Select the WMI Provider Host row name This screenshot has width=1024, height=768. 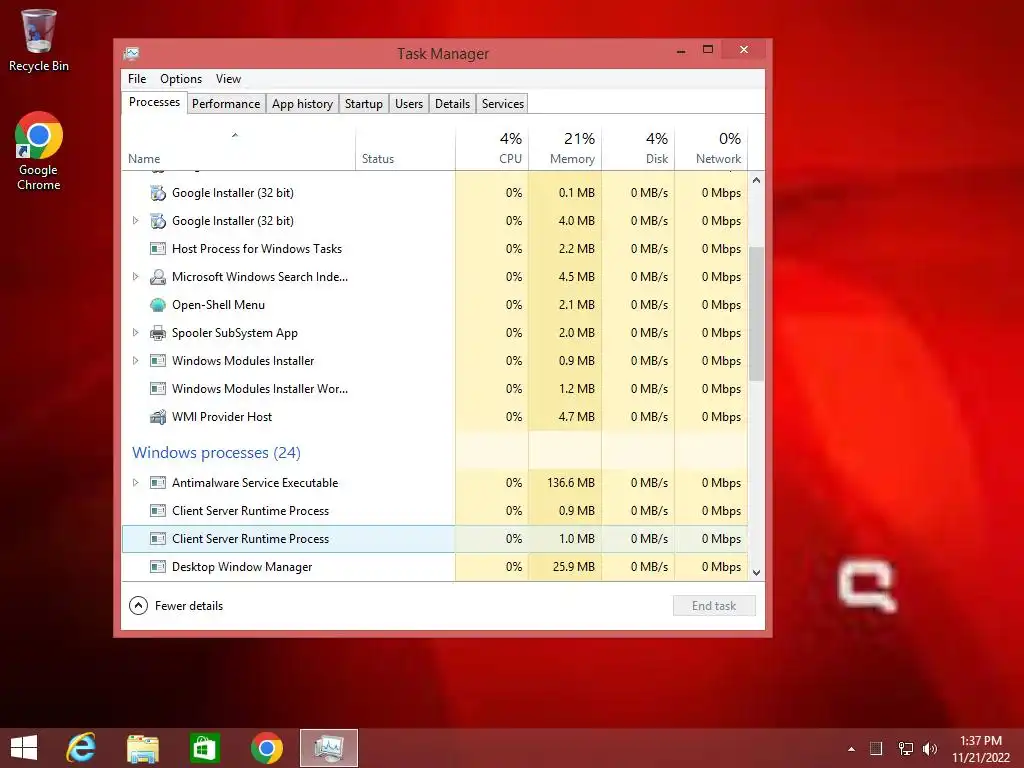click(222, 417)
